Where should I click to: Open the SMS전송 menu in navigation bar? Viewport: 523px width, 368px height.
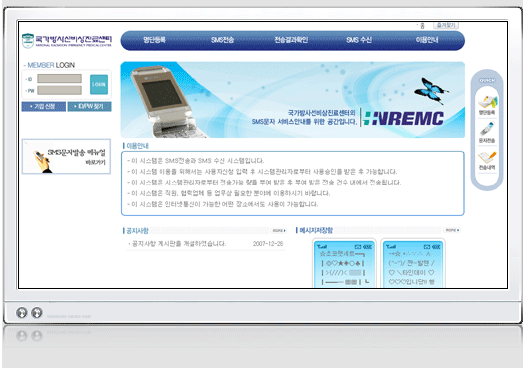(222, 40)
